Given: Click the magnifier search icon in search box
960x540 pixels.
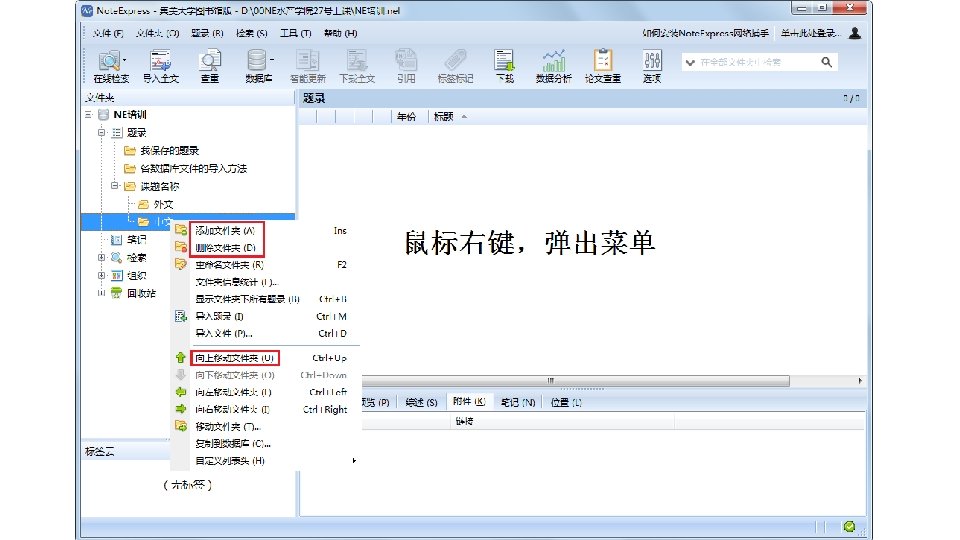Looking at the screenshot, I should click(x=827, y=62).
